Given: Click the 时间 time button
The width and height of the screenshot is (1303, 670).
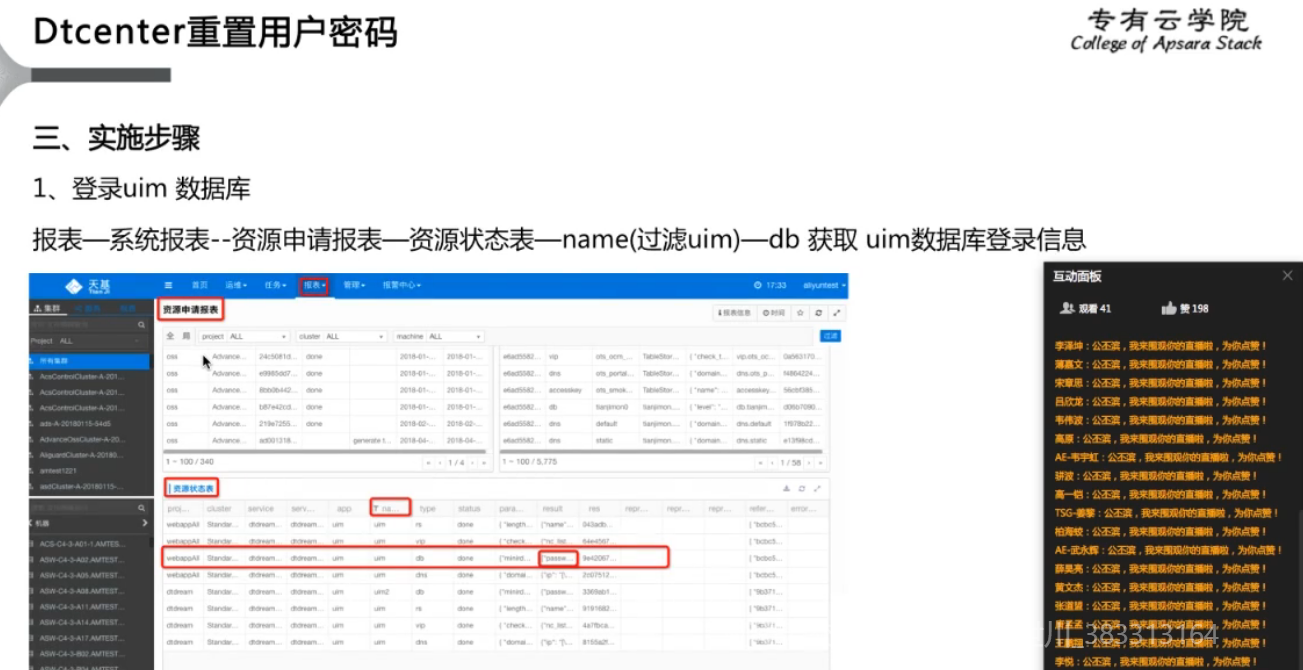Looking at the screenshot, I should 773,312.
